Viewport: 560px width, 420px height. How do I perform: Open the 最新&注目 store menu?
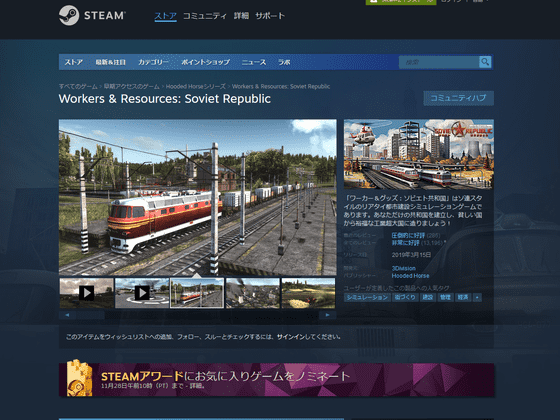pos(110,62)
